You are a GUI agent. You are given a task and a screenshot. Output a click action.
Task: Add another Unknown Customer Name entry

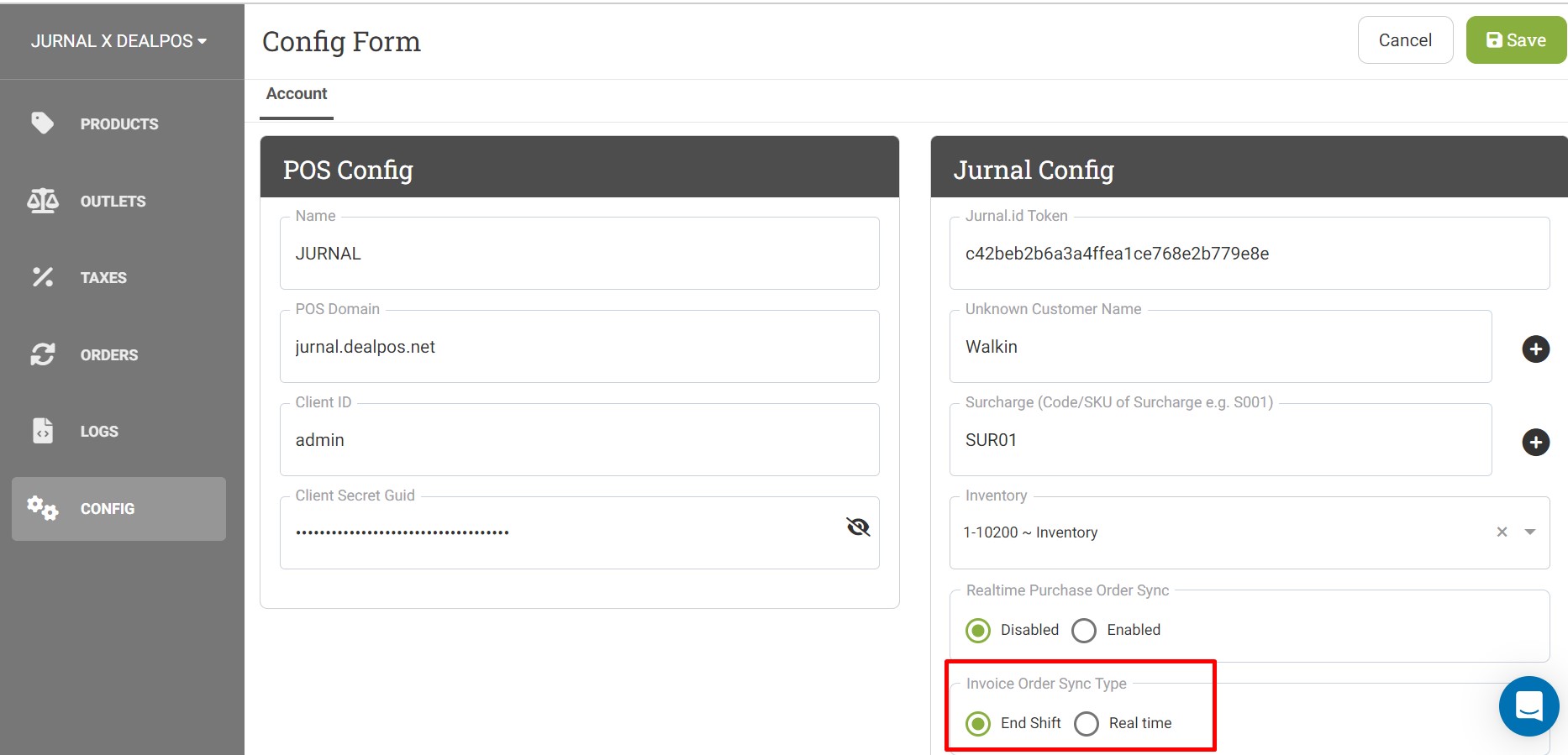click(1535, 349)
